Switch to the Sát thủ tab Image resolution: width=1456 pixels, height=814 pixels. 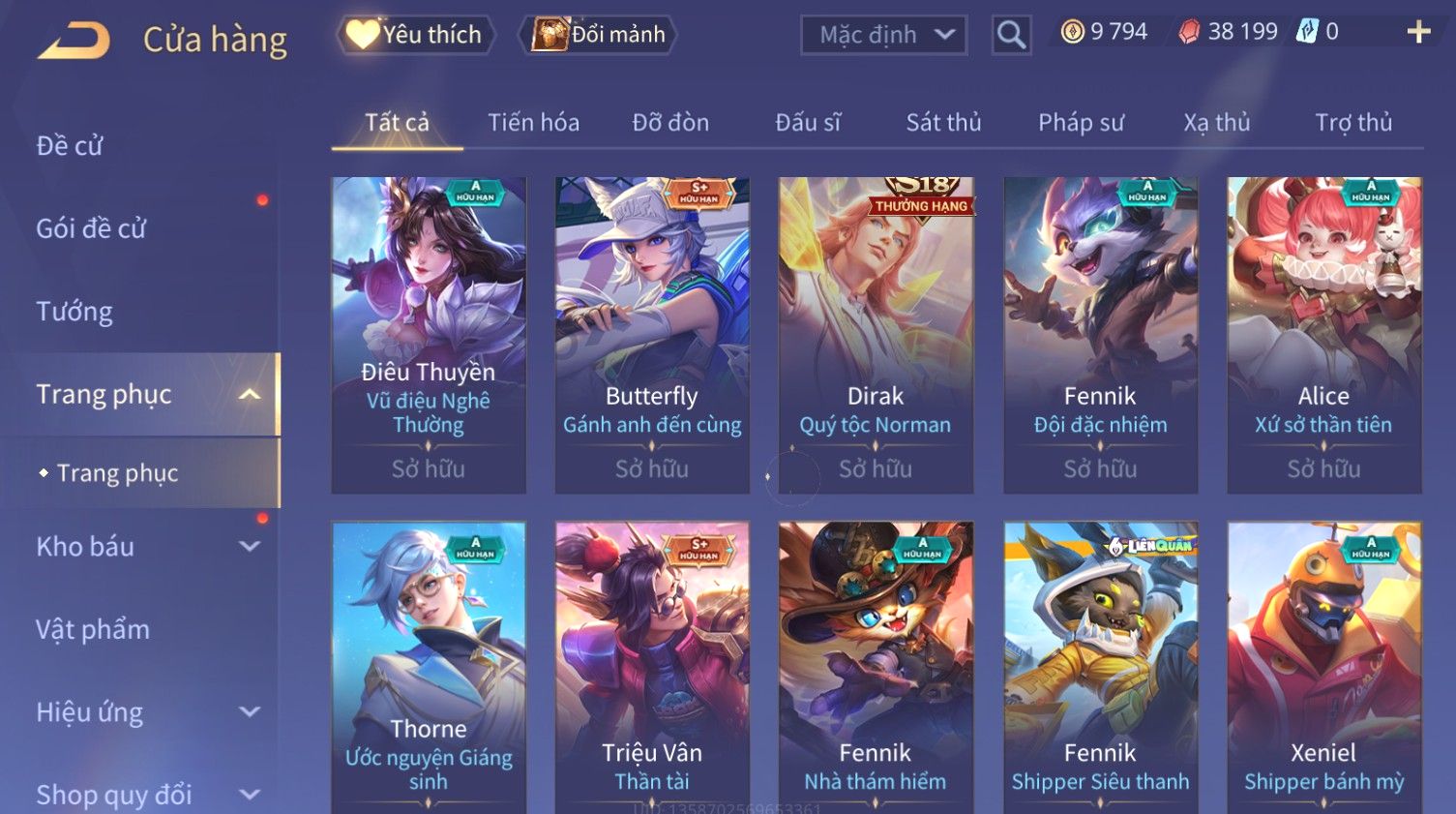coord(943,123)
